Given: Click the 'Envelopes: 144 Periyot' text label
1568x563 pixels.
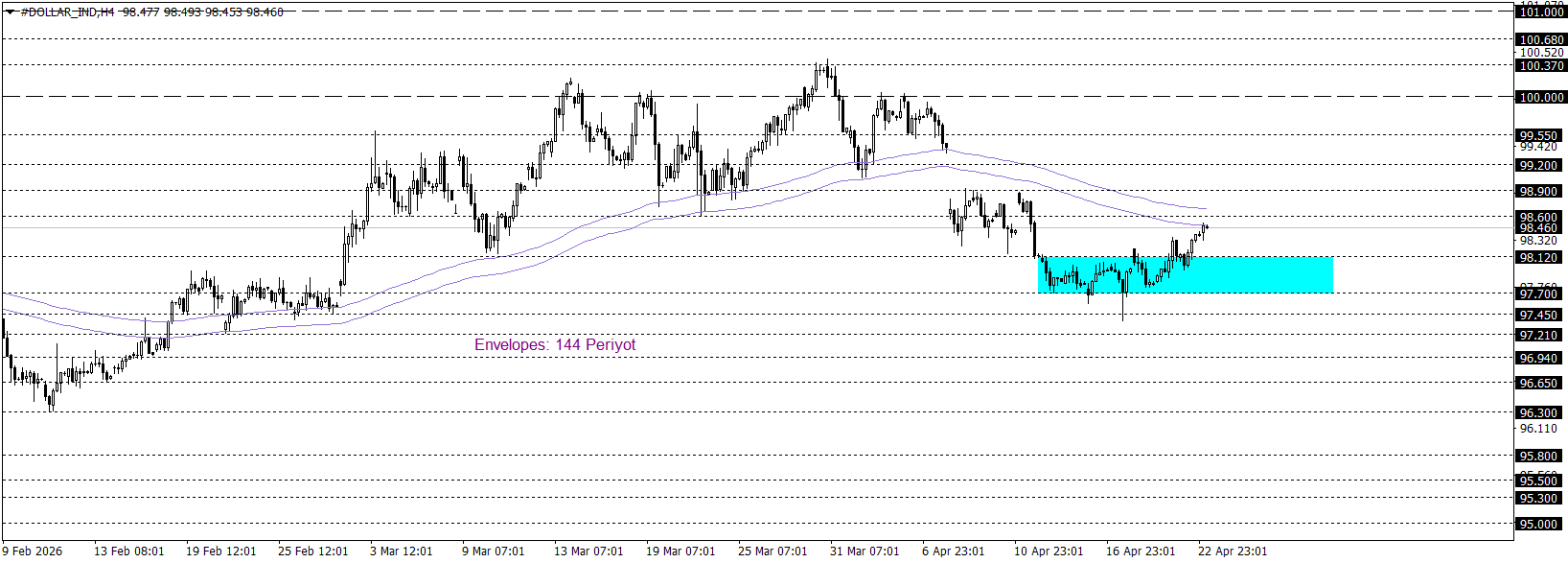Looking at the screenshot, I should [554, 344].
